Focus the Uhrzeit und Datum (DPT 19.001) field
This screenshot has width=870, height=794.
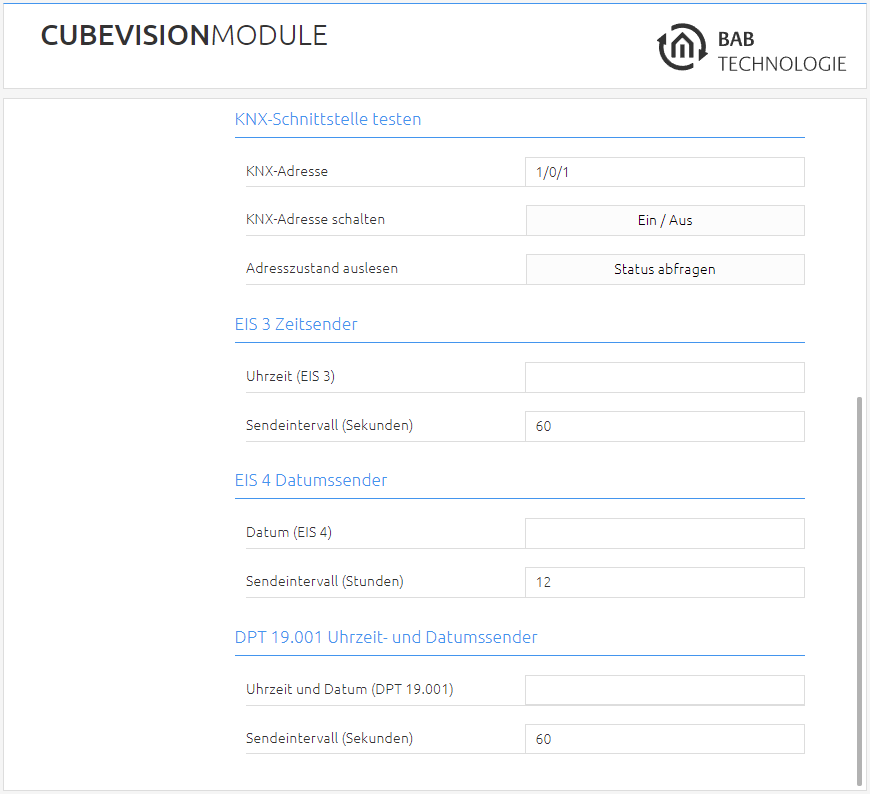[x=665, y=690]
